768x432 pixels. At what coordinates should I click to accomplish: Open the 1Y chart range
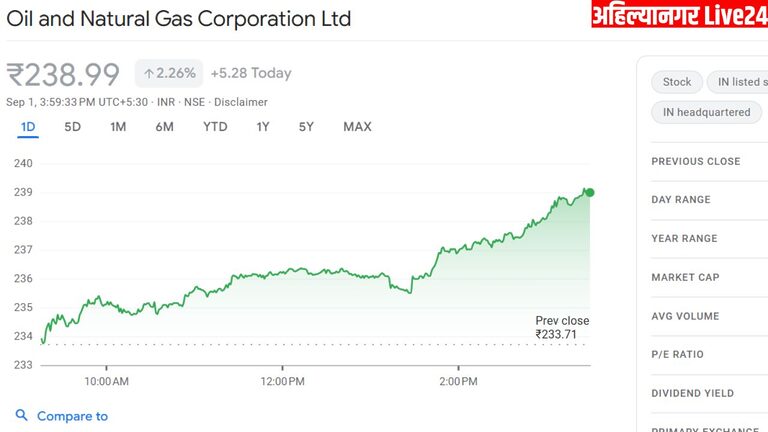coord(263,127)
